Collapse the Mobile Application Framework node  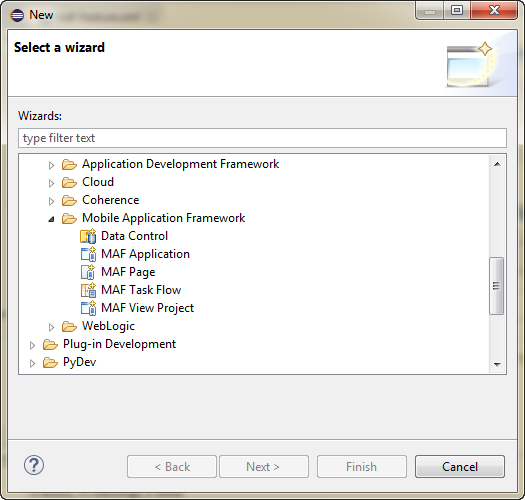(51, 219)
